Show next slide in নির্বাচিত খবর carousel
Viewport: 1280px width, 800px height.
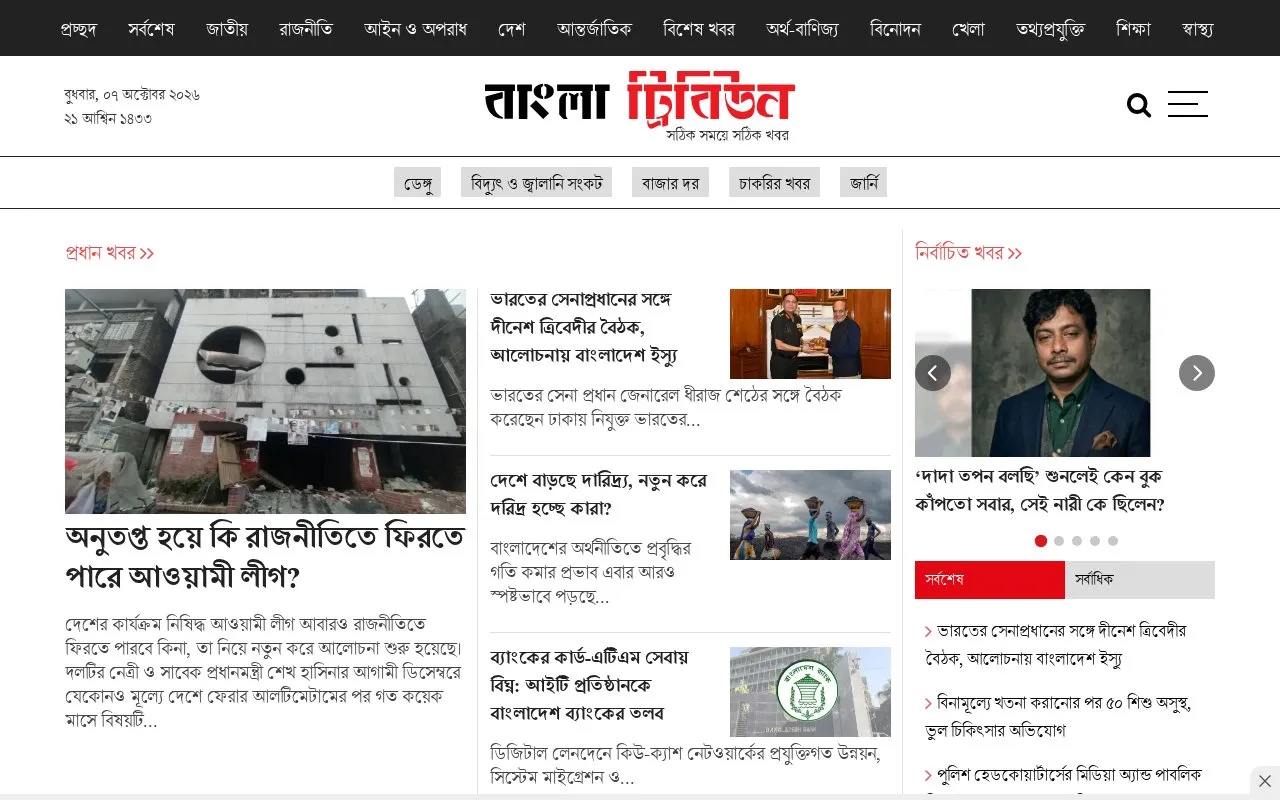tap(1197, 373)
